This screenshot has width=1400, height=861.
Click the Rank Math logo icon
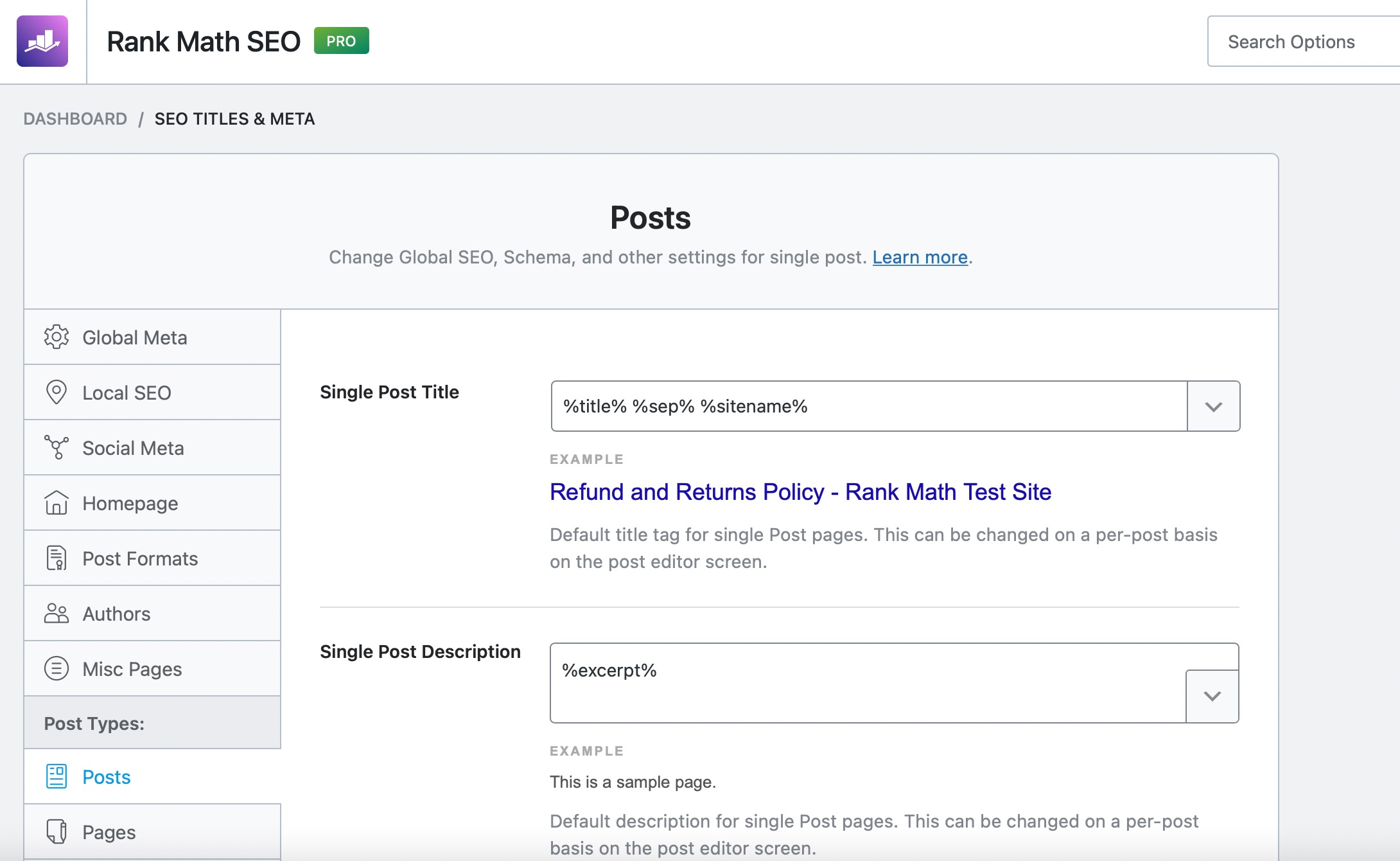click(x=42, y=41)
